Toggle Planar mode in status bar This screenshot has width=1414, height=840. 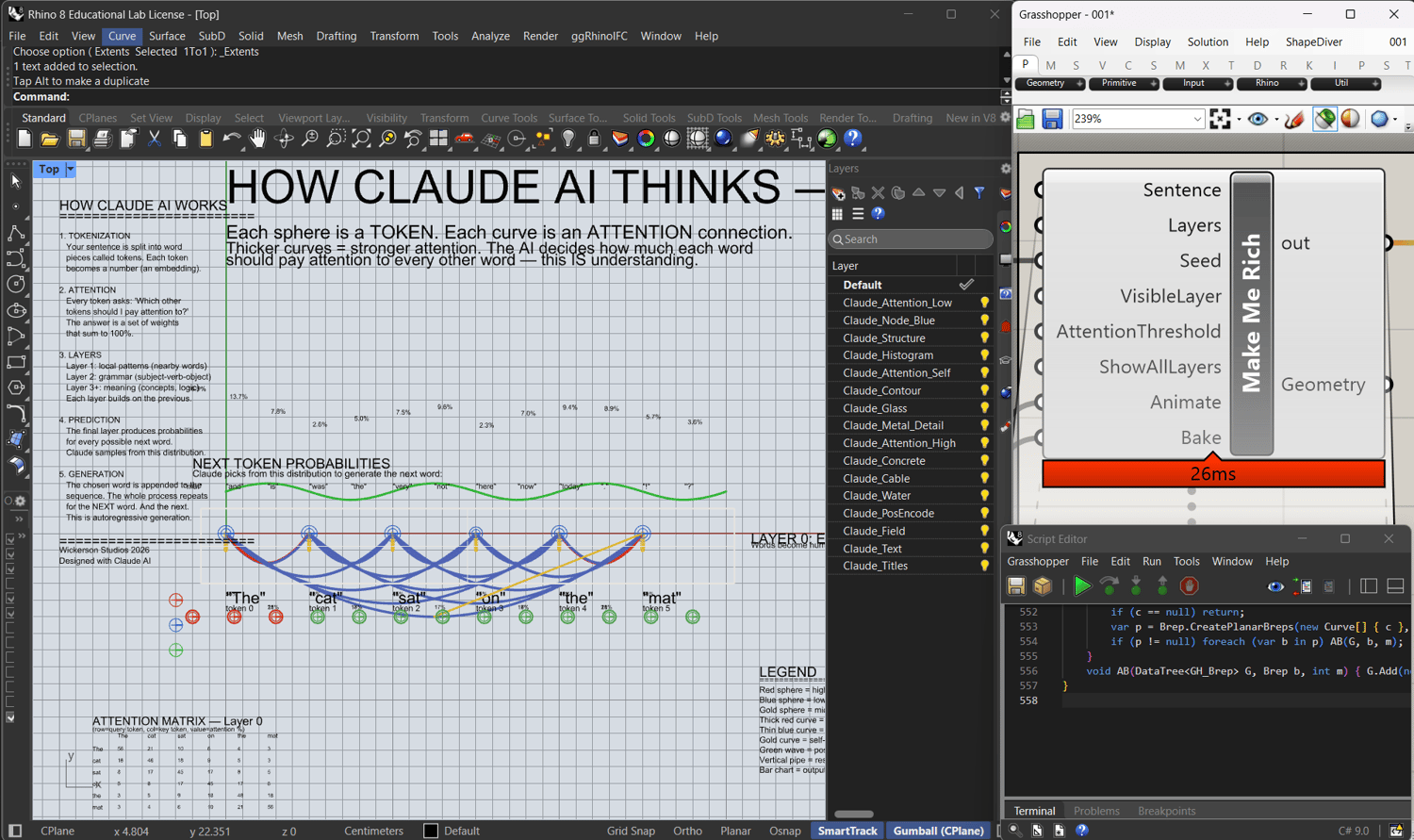coord(735,831)
